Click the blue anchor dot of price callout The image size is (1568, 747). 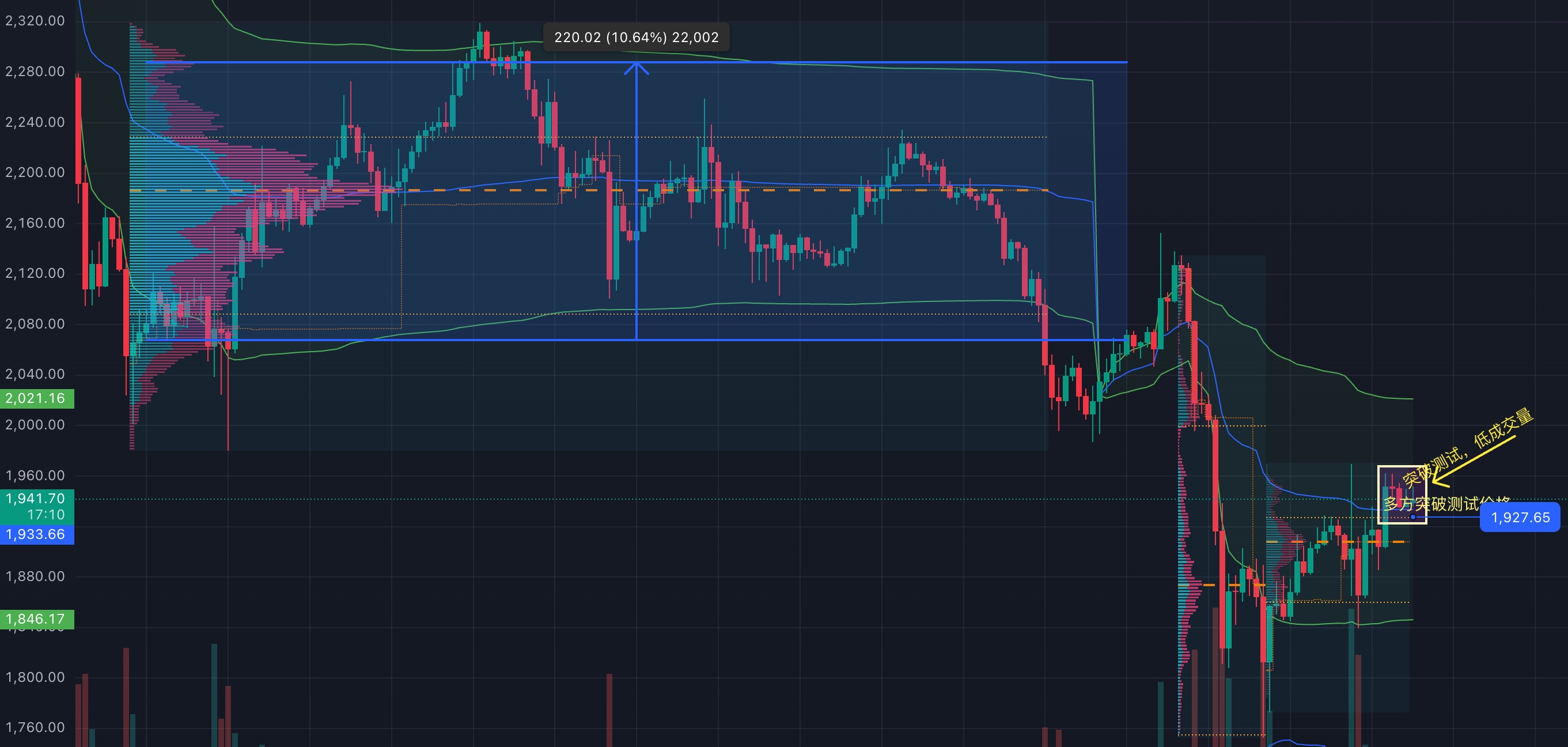(x=1413, y=517)
